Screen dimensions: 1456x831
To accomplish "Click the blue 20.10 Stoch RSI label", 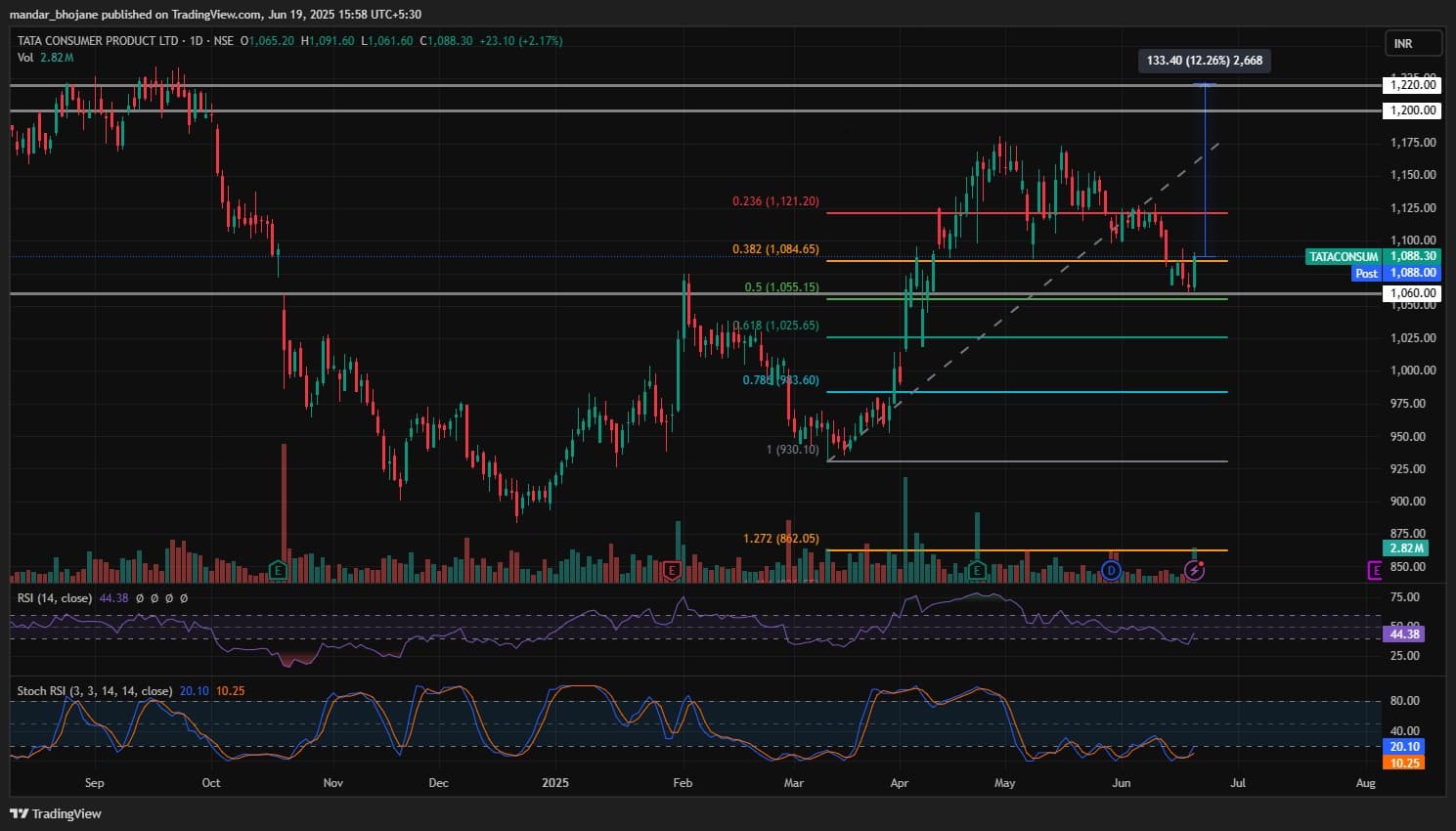I will (1404, 747).
